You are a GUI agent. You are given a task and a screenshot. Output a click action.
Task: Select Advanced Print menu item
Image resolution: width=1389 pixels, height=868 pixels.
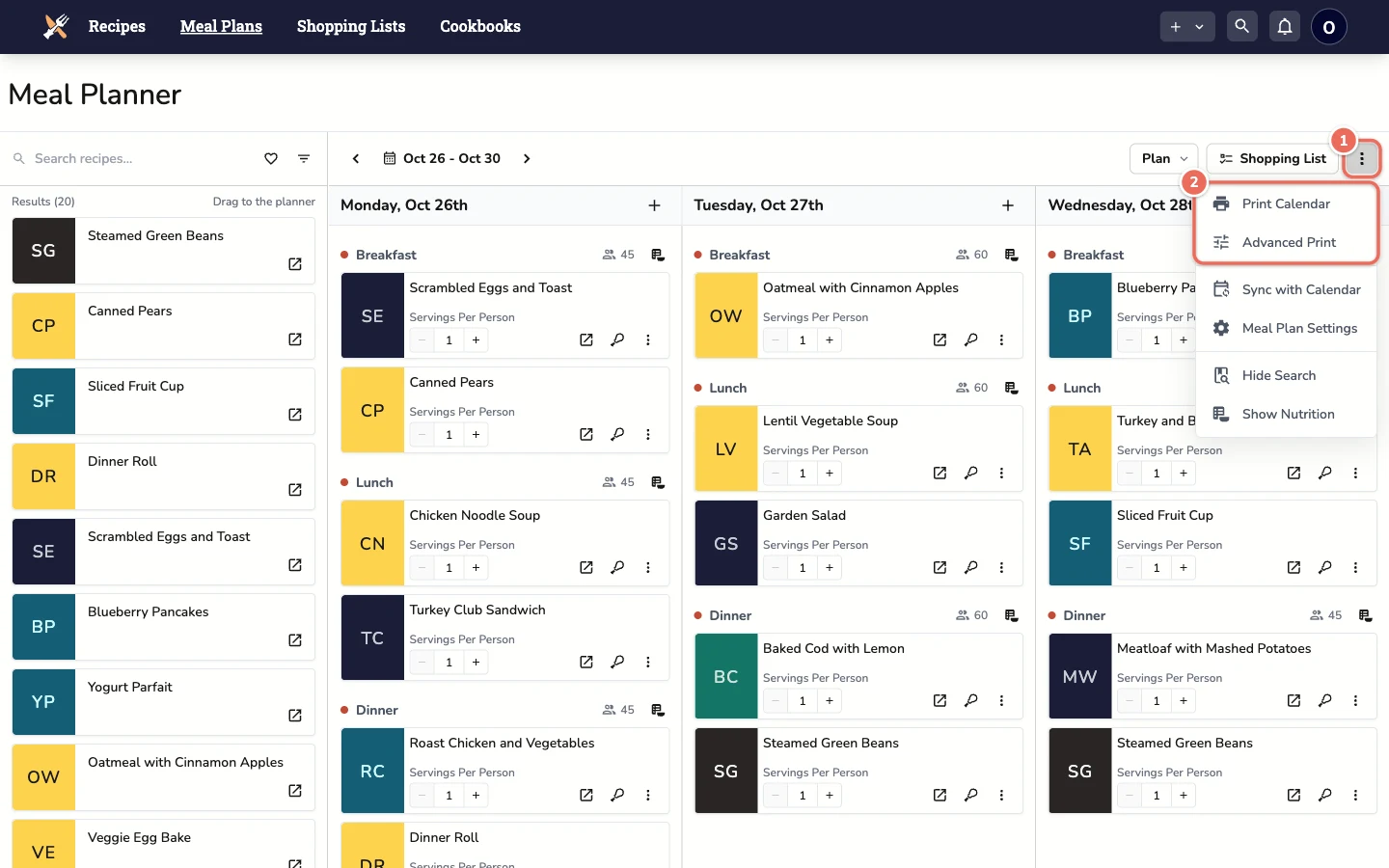(x=1286, y=242)
